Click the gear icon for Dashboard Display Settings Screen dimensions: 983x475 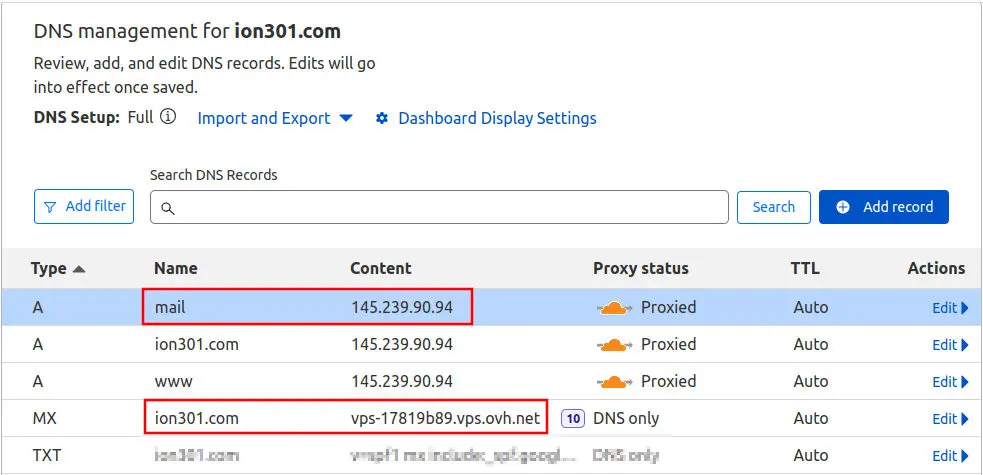[x=382, y=118]
